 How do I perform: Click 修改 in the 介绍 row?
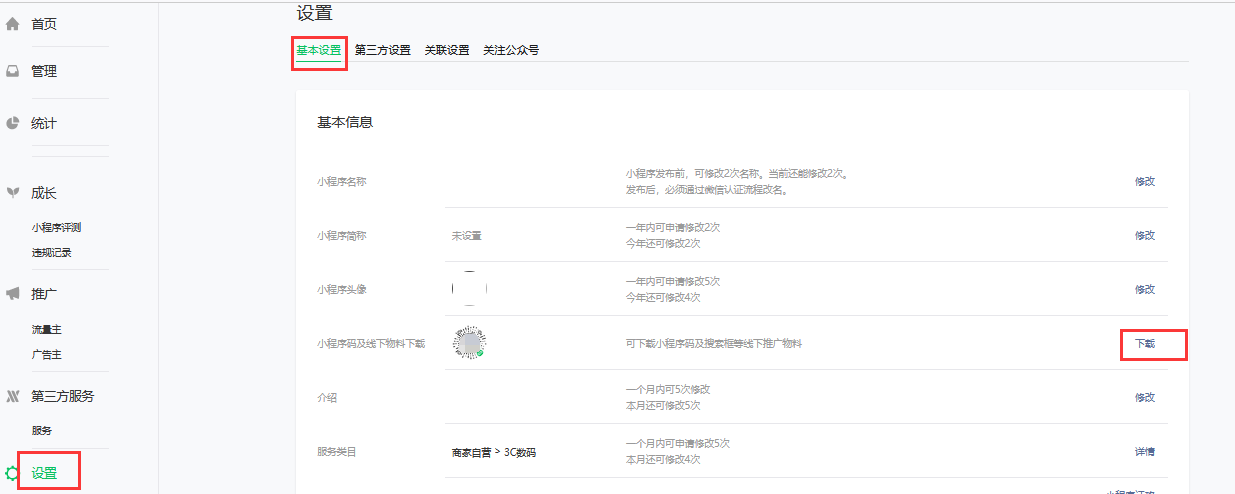[1145, 398]
